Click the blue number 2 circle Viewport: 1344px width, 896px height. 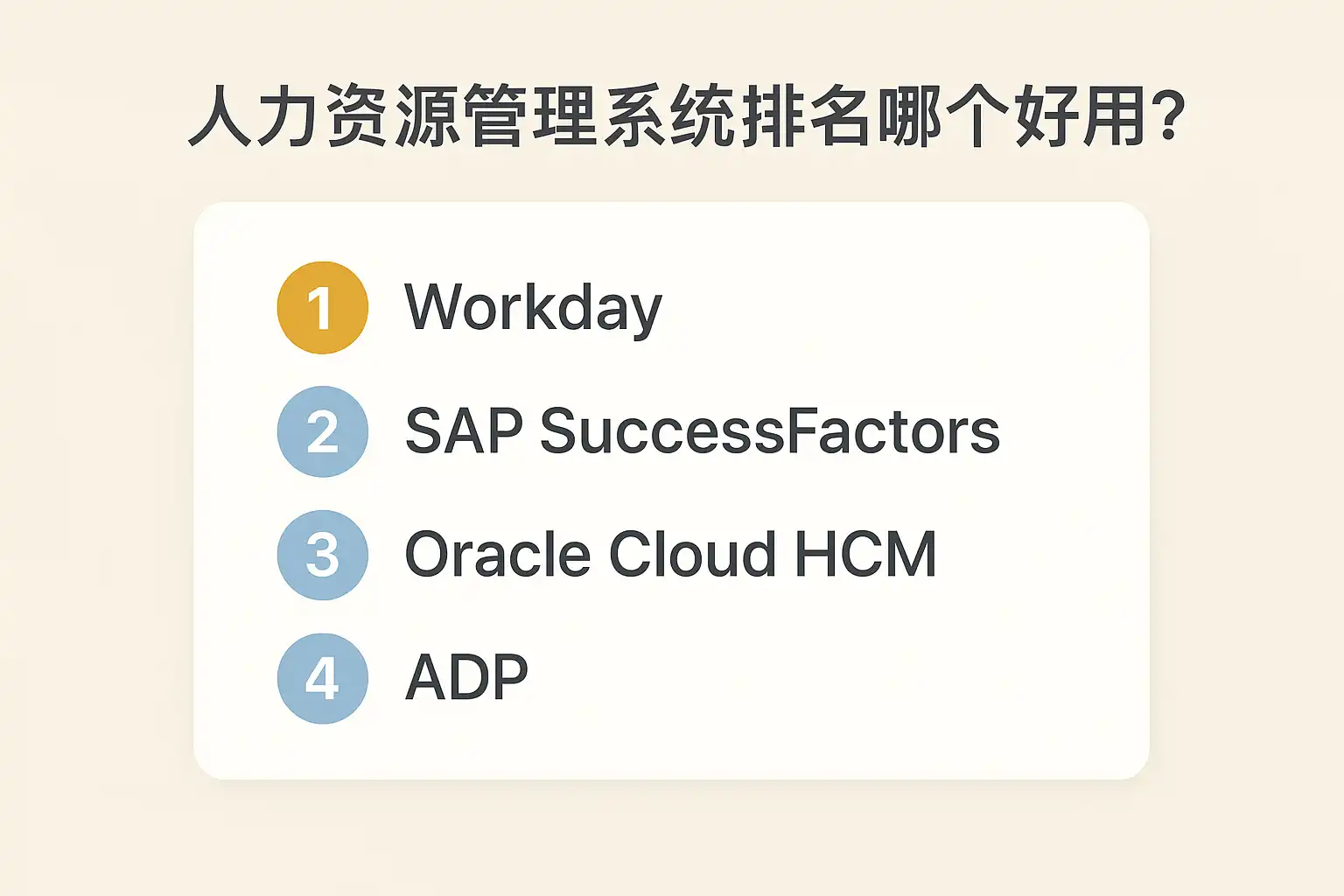pos(322,431)
